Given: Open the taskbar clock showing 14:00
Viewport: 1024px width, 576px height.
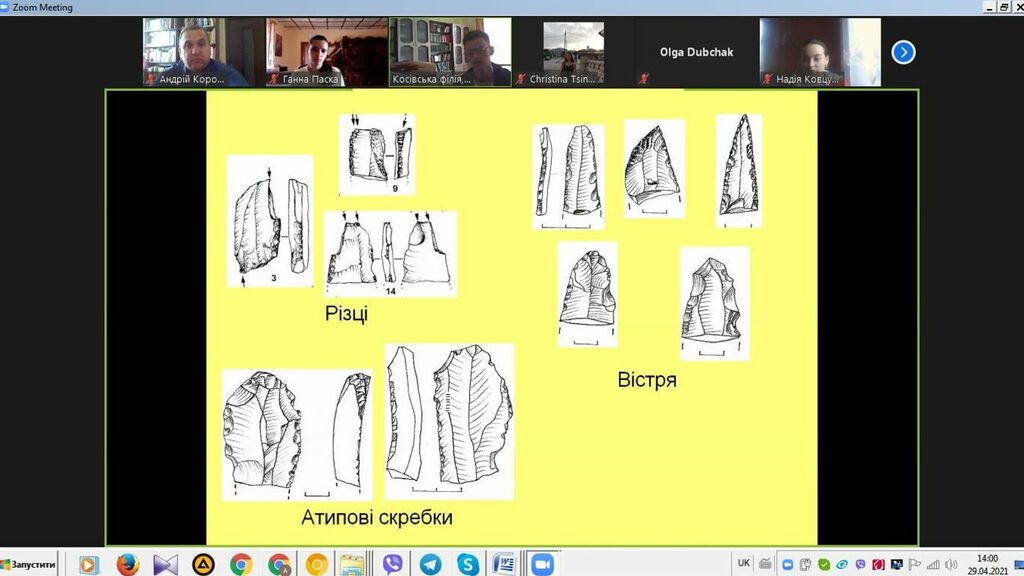Looking at the screenshot, I should coord(986,564).
